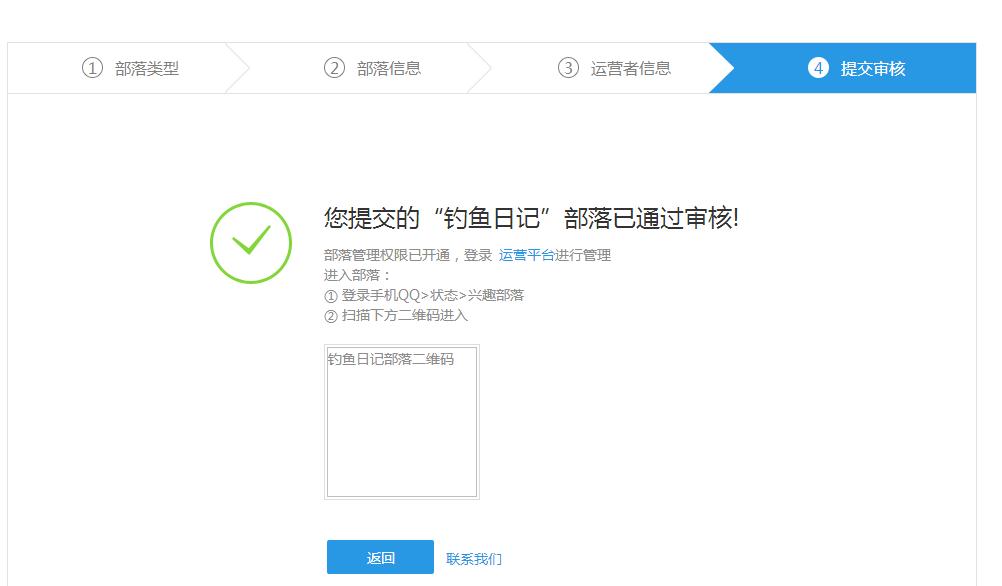Open the 联系我们 link

click(x=474, y=559)
